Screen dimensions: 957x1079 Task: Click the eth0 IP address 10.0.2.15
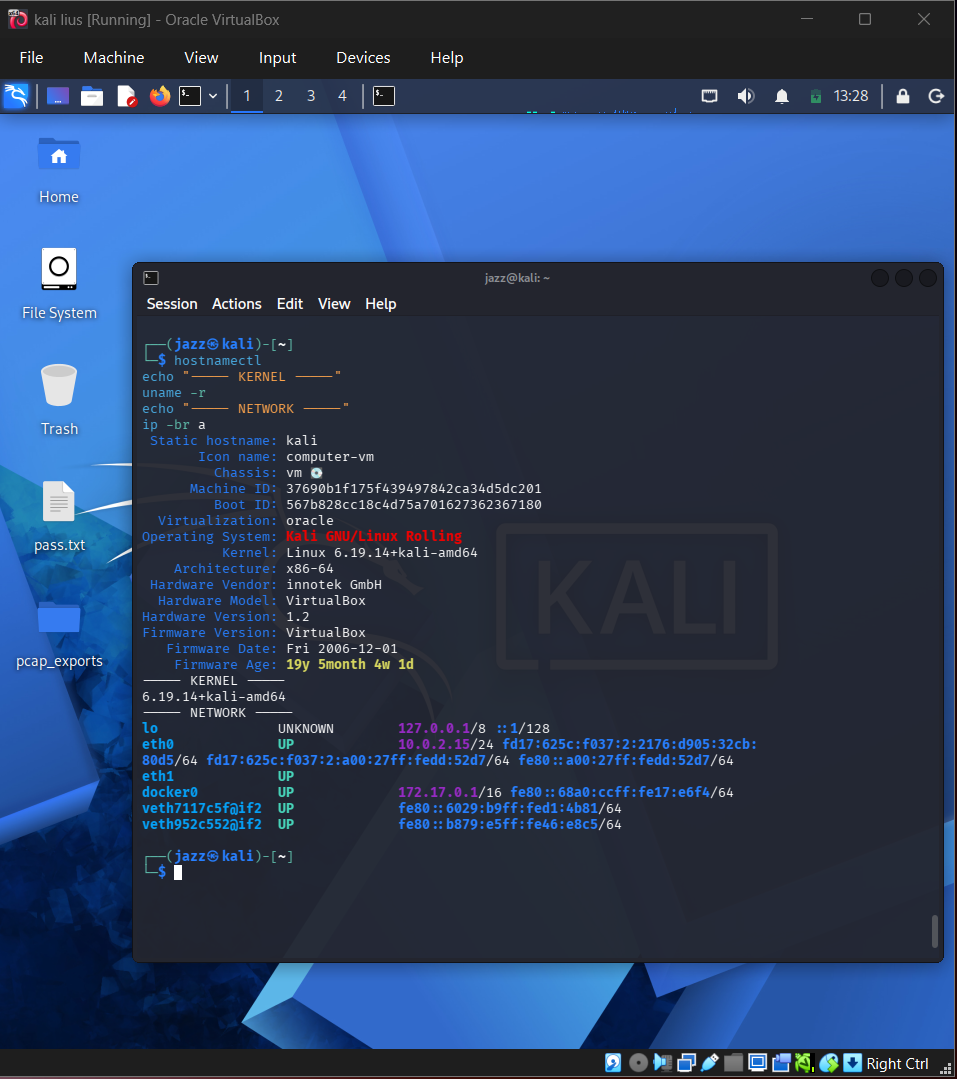(433, 745)
